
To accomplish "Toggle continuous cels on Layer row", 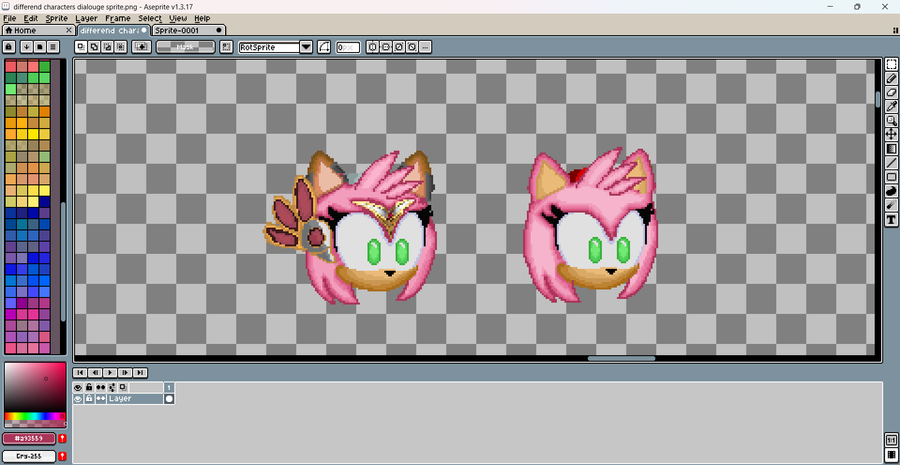I will click(100, 398).
